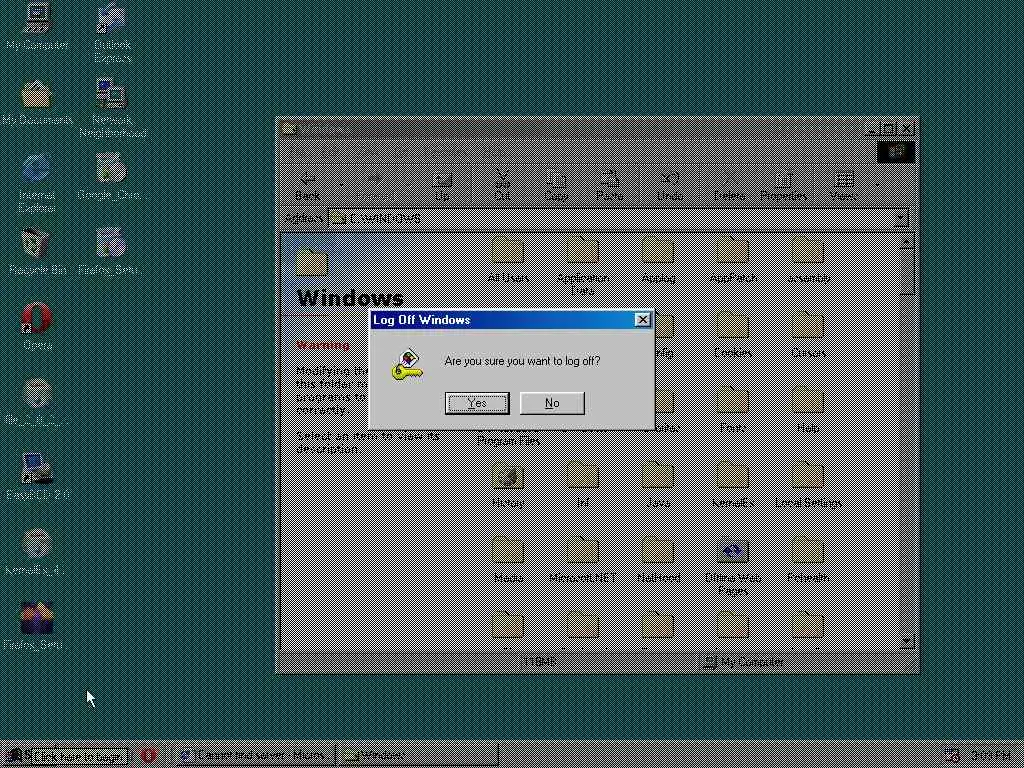Go Back in the Windows folder toolbar
1024x768 pixels.
click(x=308, y=185)
